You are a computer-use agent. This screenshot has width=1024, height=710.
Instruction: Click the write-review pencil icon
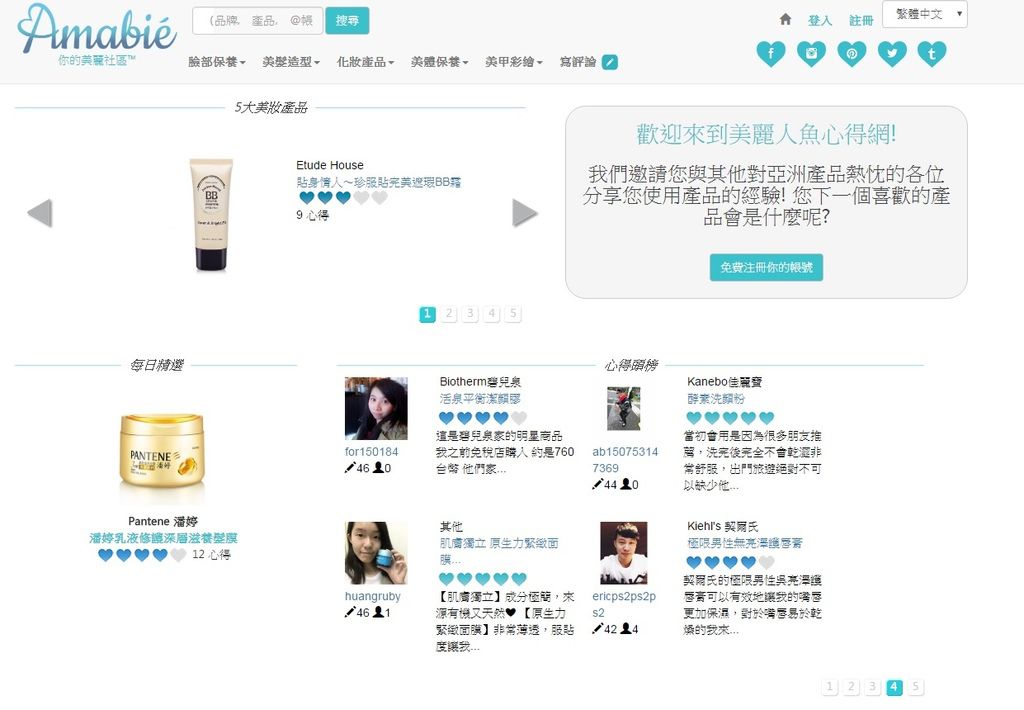[609, 62]
